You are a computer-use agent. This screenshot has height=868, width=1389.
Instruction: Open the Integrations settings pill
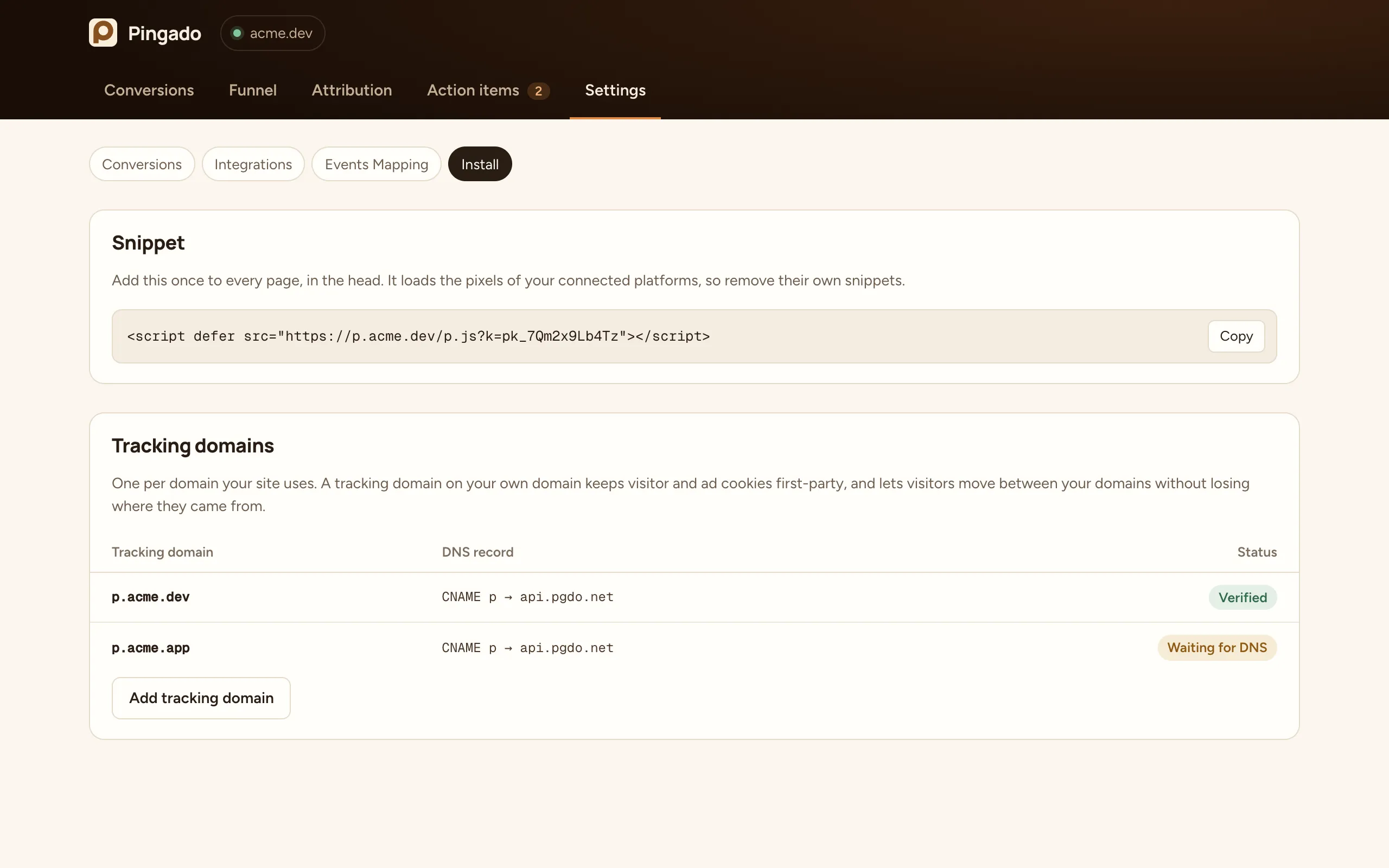pyautogui.click(x=253, y=164)
